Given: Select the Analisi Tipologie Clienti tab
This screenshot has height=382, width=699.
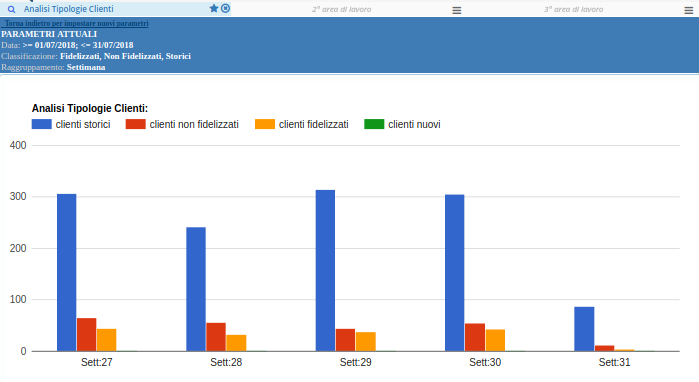Looking at the screenshot, I should pyautogui.click(x=69, y=9).
